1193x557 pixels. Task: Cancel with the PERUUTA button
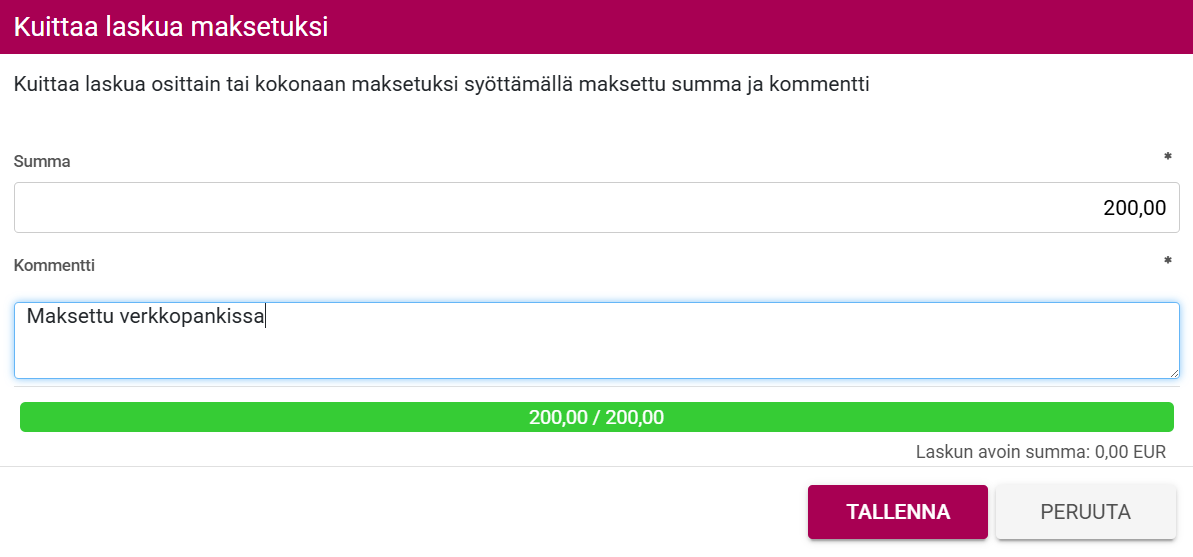(1085, 512)
